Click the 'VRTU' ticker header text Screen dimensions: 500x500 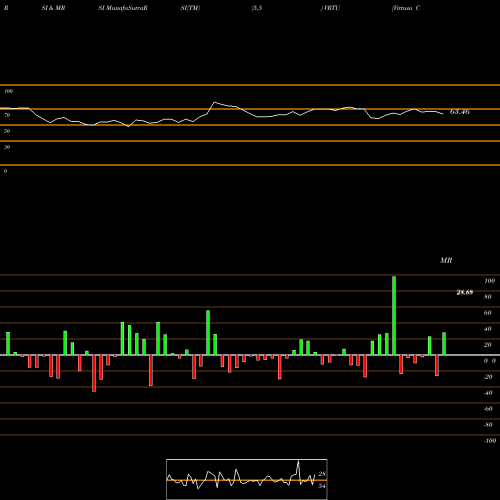point(330,8)
